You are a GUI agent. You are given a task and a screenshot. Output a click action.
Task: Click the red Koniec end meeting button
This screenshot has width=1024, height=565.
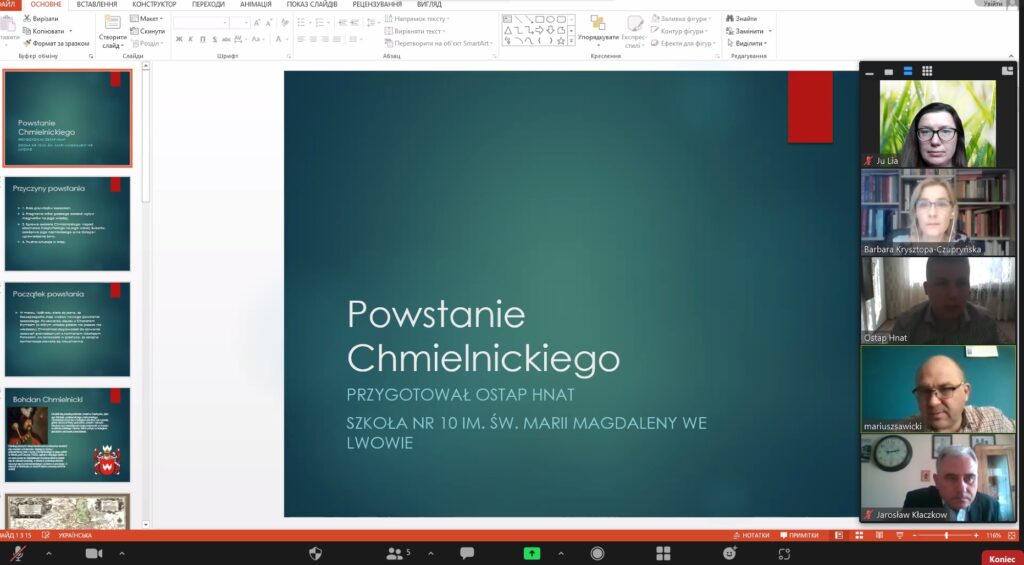(x=1000, y=559)
